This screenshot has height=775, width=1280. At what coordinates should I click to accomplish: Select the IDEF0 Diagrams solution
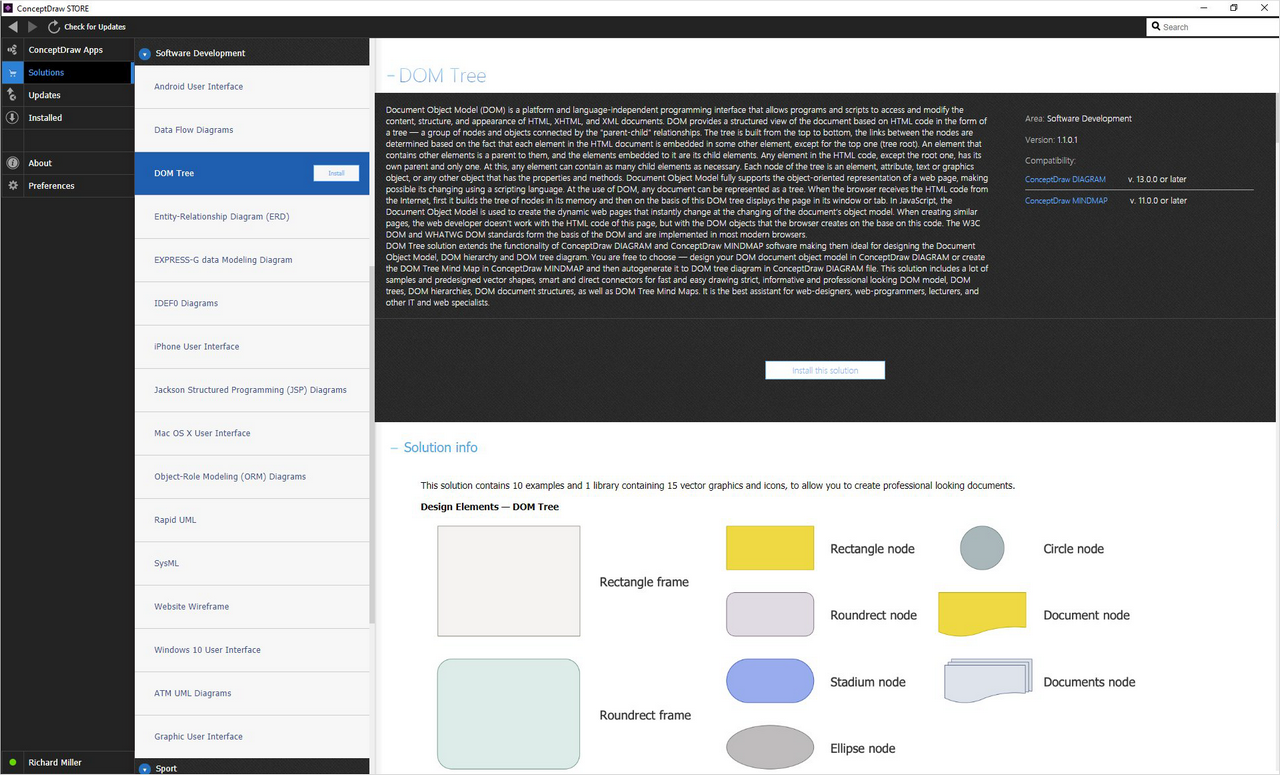click(x=252, y=303)
